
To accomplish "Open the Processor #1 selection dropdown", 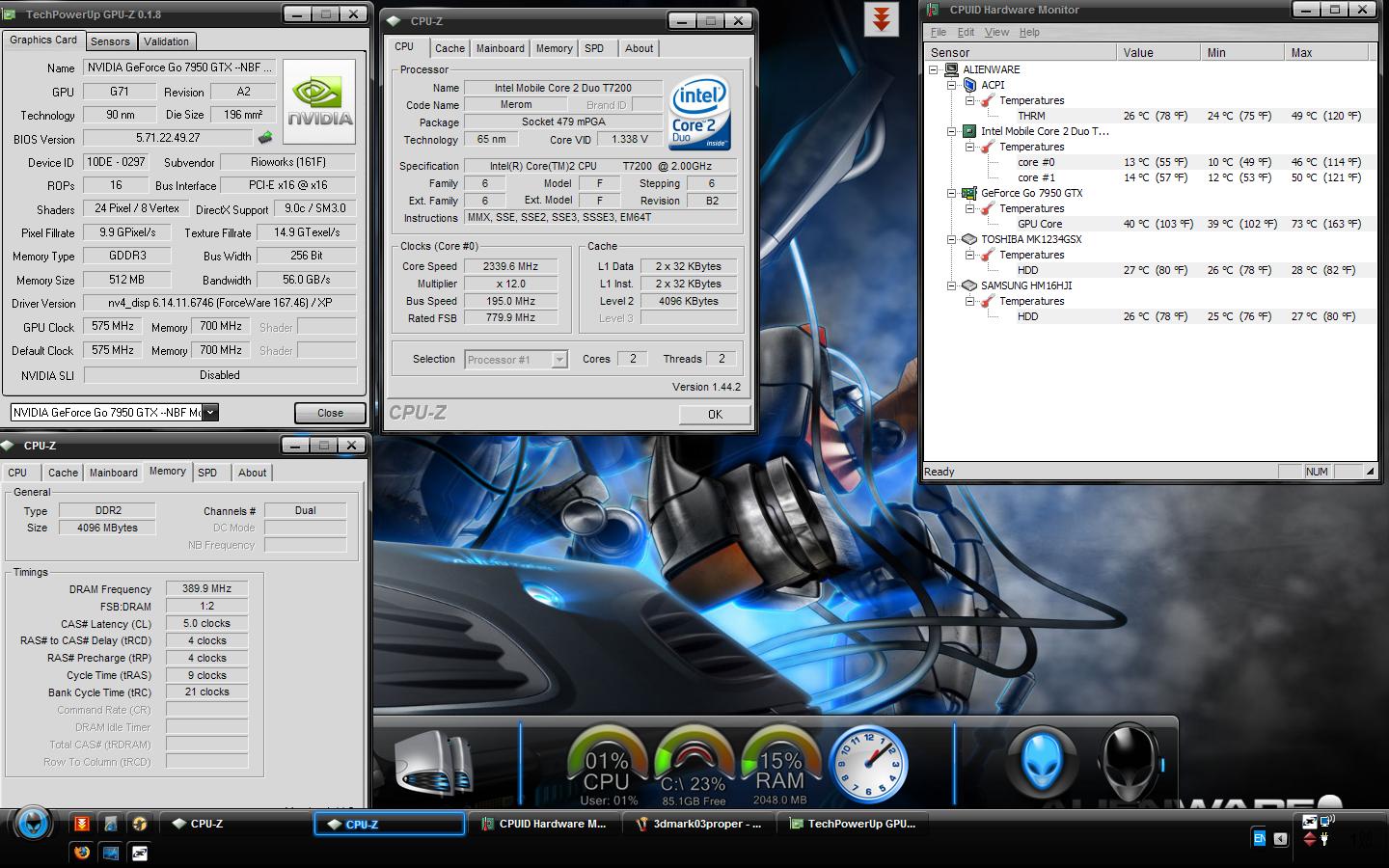I will tap(558, 359).
